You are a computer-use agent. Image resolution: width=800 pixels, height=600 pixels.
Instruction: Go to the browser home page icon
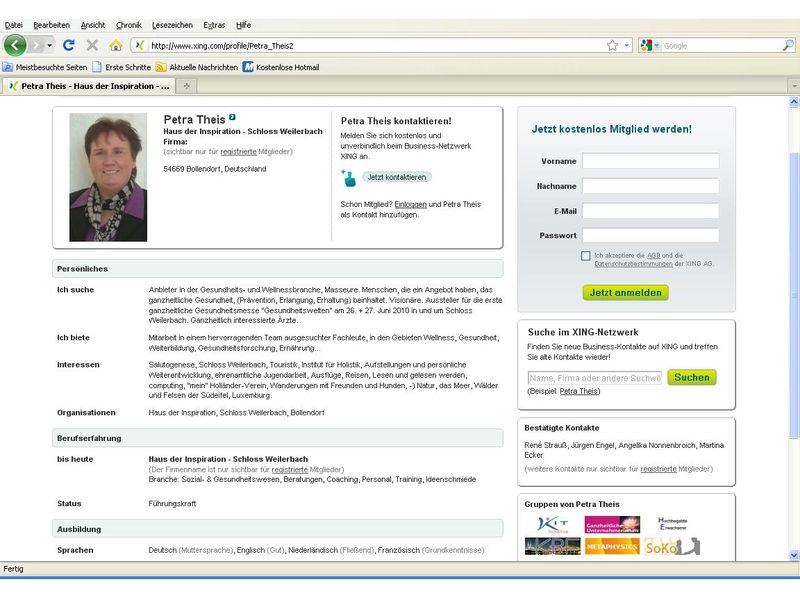click(115, 45)
